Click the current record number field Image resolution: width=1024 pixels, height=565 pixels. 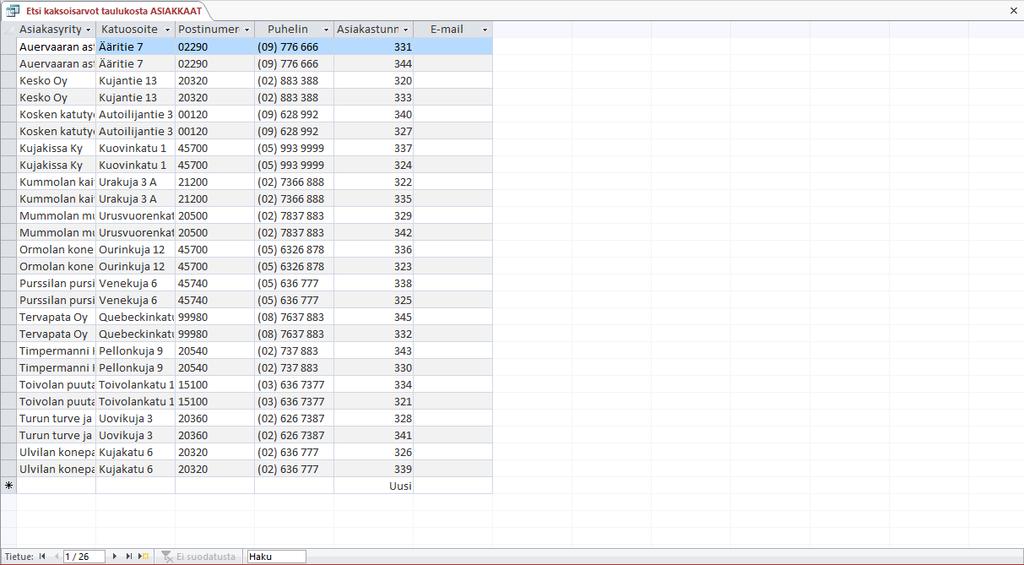[83, 557]
